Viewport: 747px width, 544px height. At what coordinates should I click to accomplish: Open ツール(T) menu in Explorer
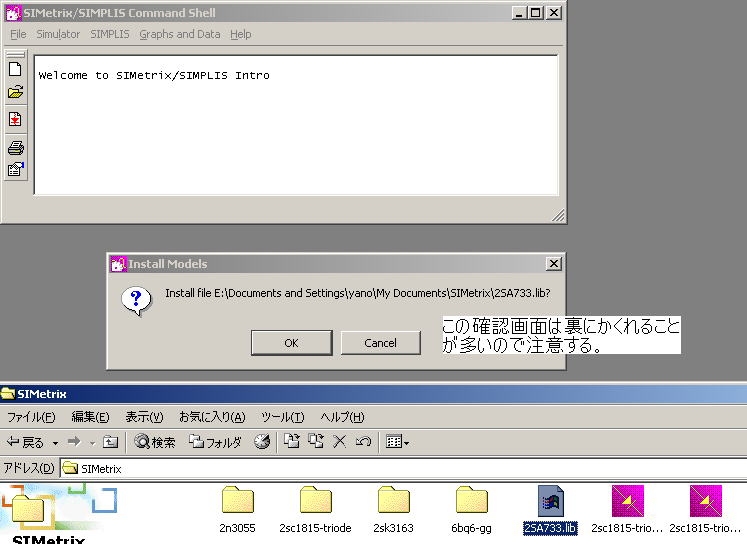pyautogui.click(x=283, y=417)
